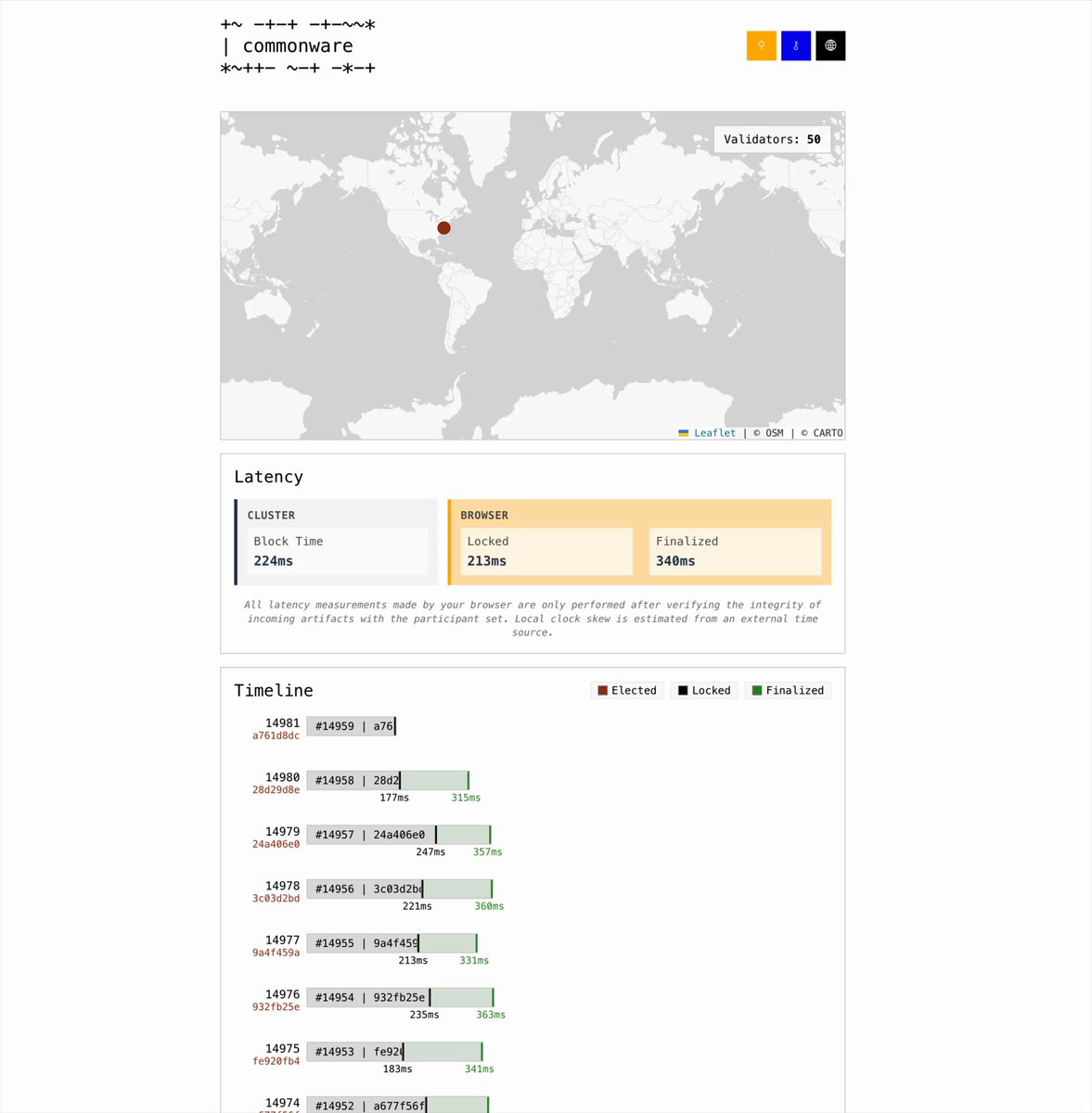Click the flag icon beside Leaflet
The image size is (1092, 1113).
tap(684, 433)
